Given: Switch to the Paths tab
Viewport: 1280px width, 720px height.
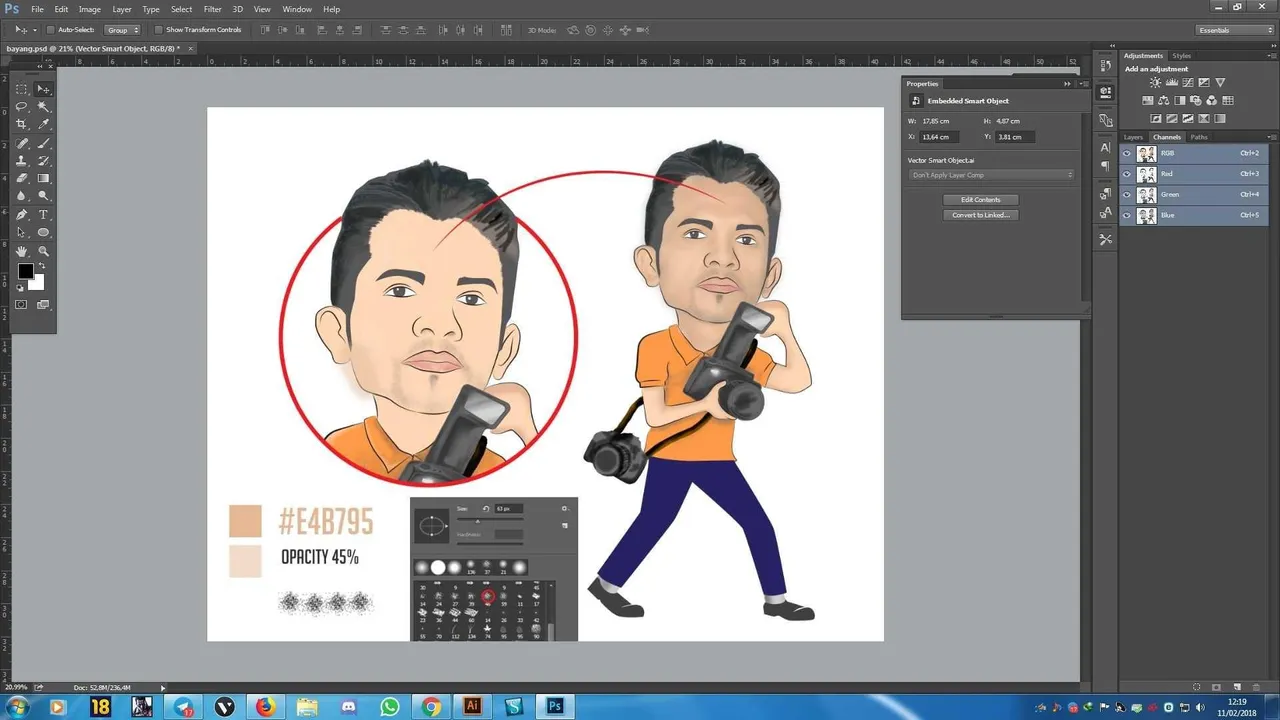Looking at the screenshot, I should tap(1199, 137).
